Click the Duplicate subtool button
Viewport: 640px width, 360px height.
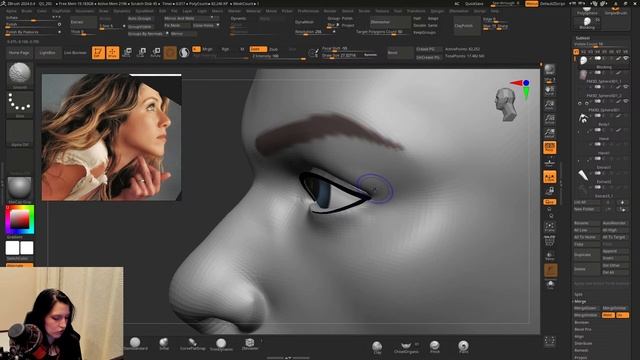click(587, 255)
